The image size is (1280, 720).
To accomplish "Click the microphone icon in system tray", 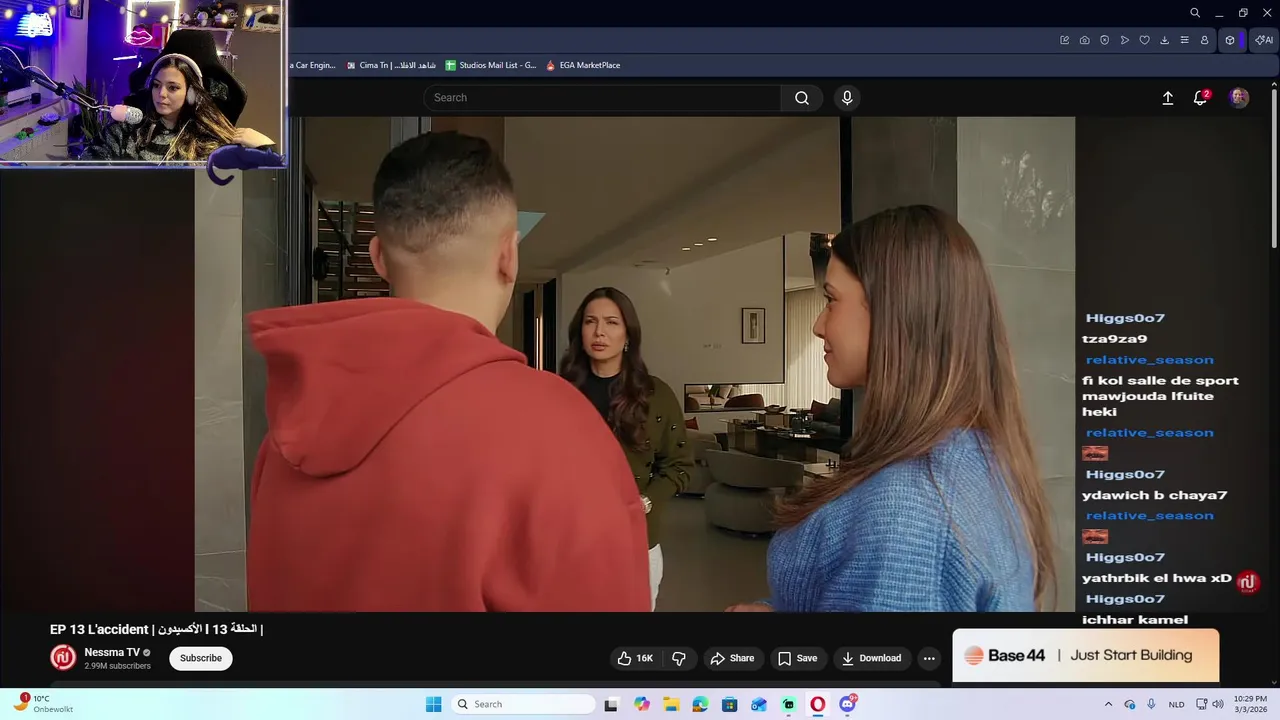I will [x=1151, y=704].
